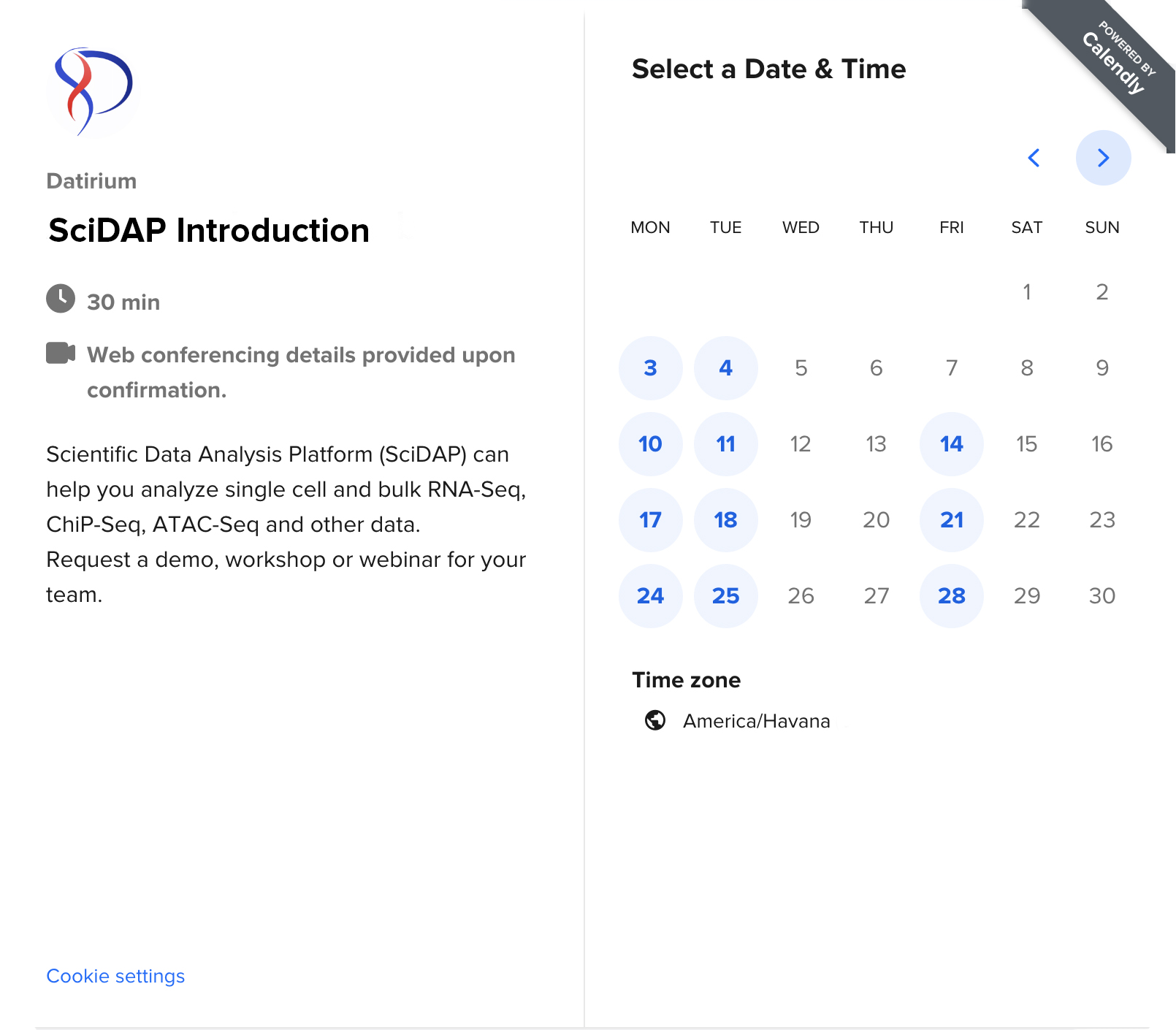The height and width of the screenshot is (1030, 1176).
Task: Click the SUN column header
Action: point(1101,227)
